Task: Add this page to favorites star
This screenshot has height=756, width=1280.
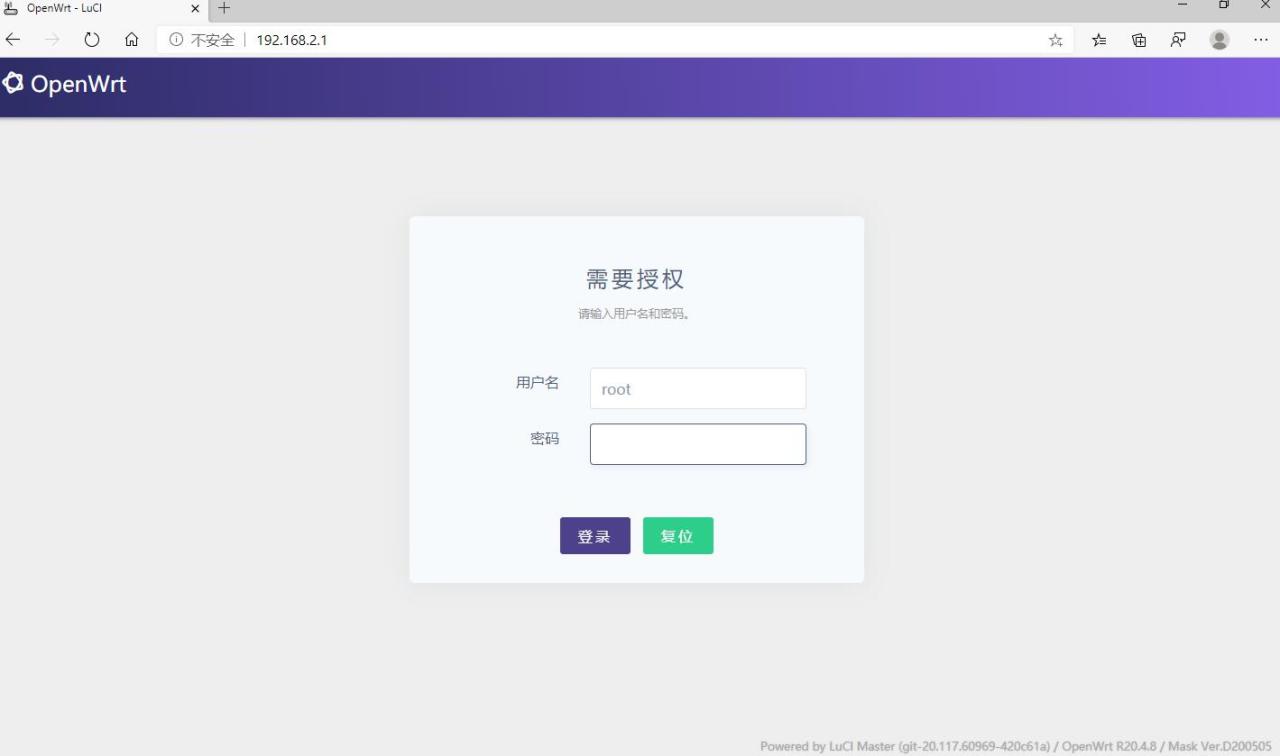Action: pyautogui.click(x=1055, y=40)
